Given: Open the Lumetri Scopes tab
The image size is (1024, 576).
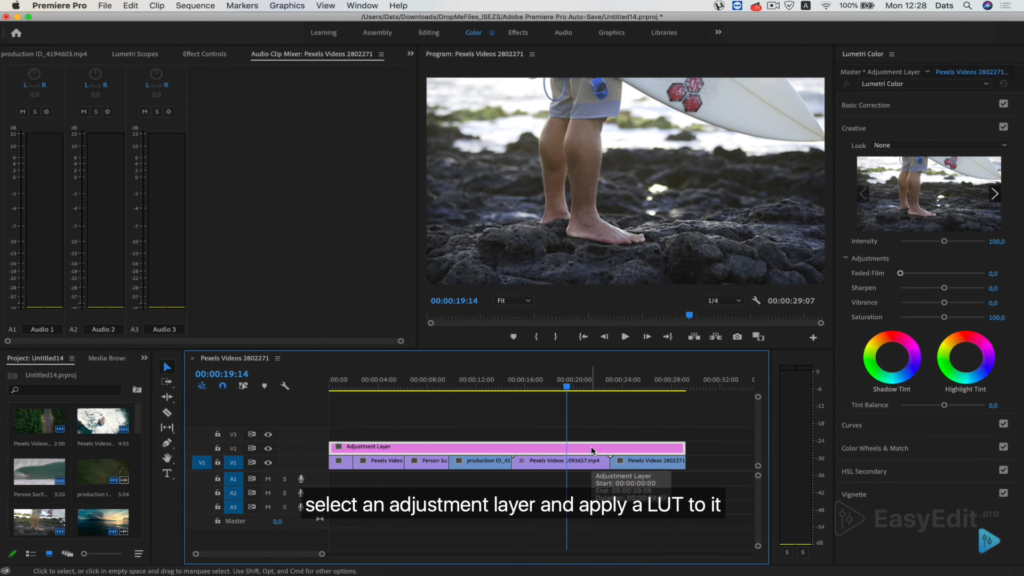Looking at the screenshot, I should (x=135, y=54).
